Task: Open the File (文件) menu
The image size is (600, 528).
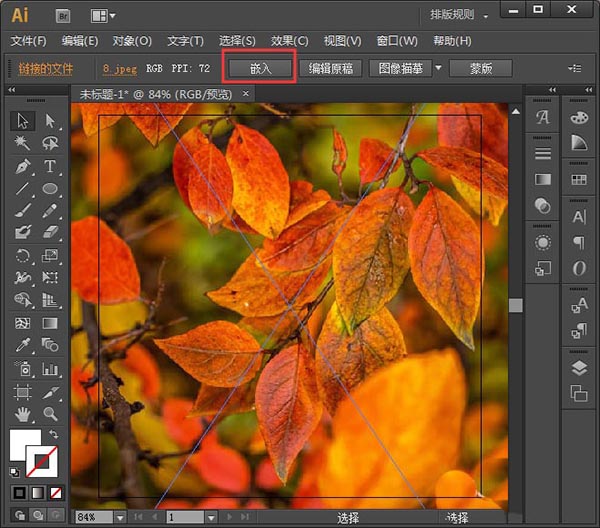Action: pos(28,41)
